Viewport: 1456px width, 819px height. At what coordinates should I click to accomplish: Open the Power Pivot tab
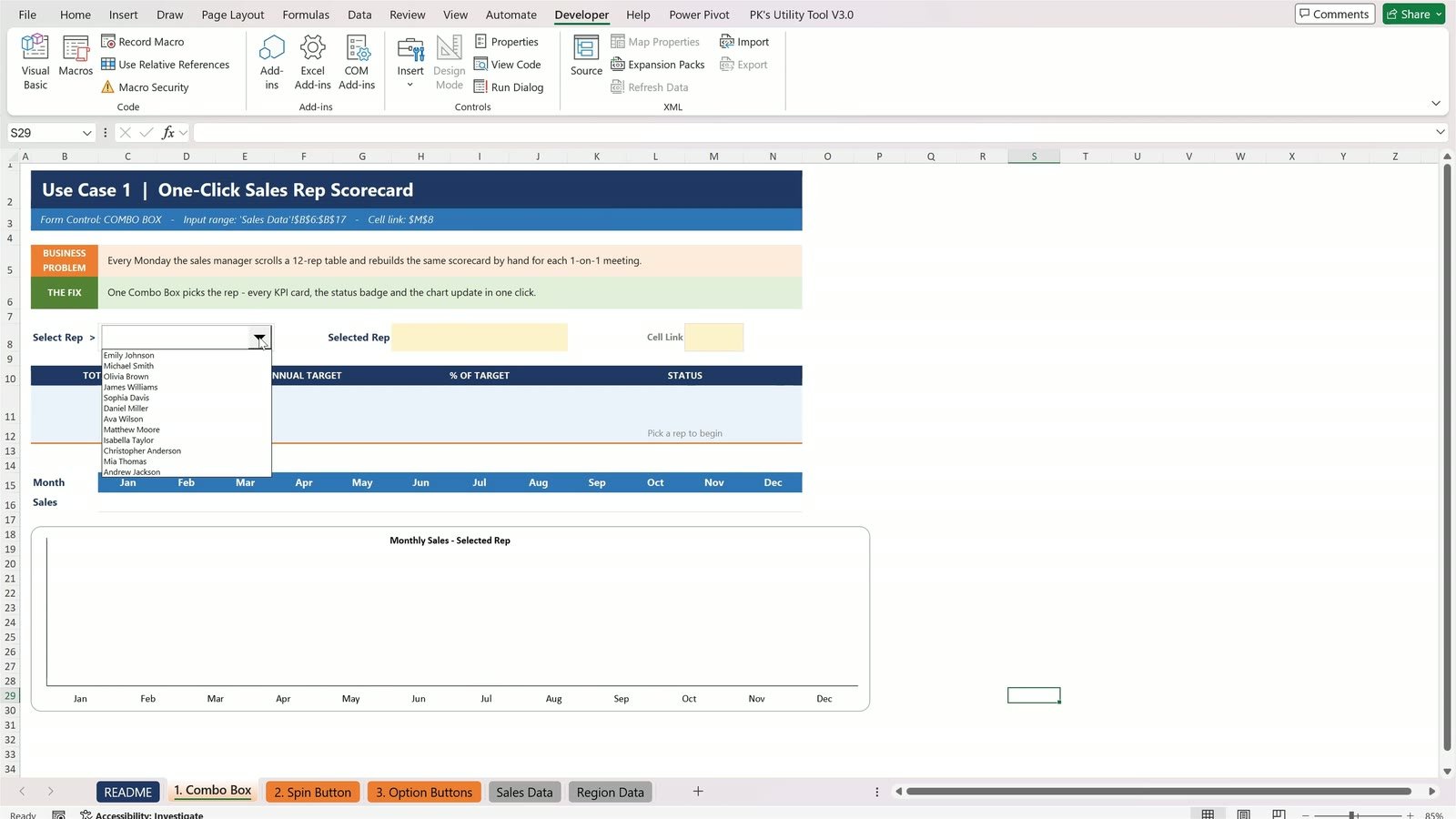click(x=699, y=15)
